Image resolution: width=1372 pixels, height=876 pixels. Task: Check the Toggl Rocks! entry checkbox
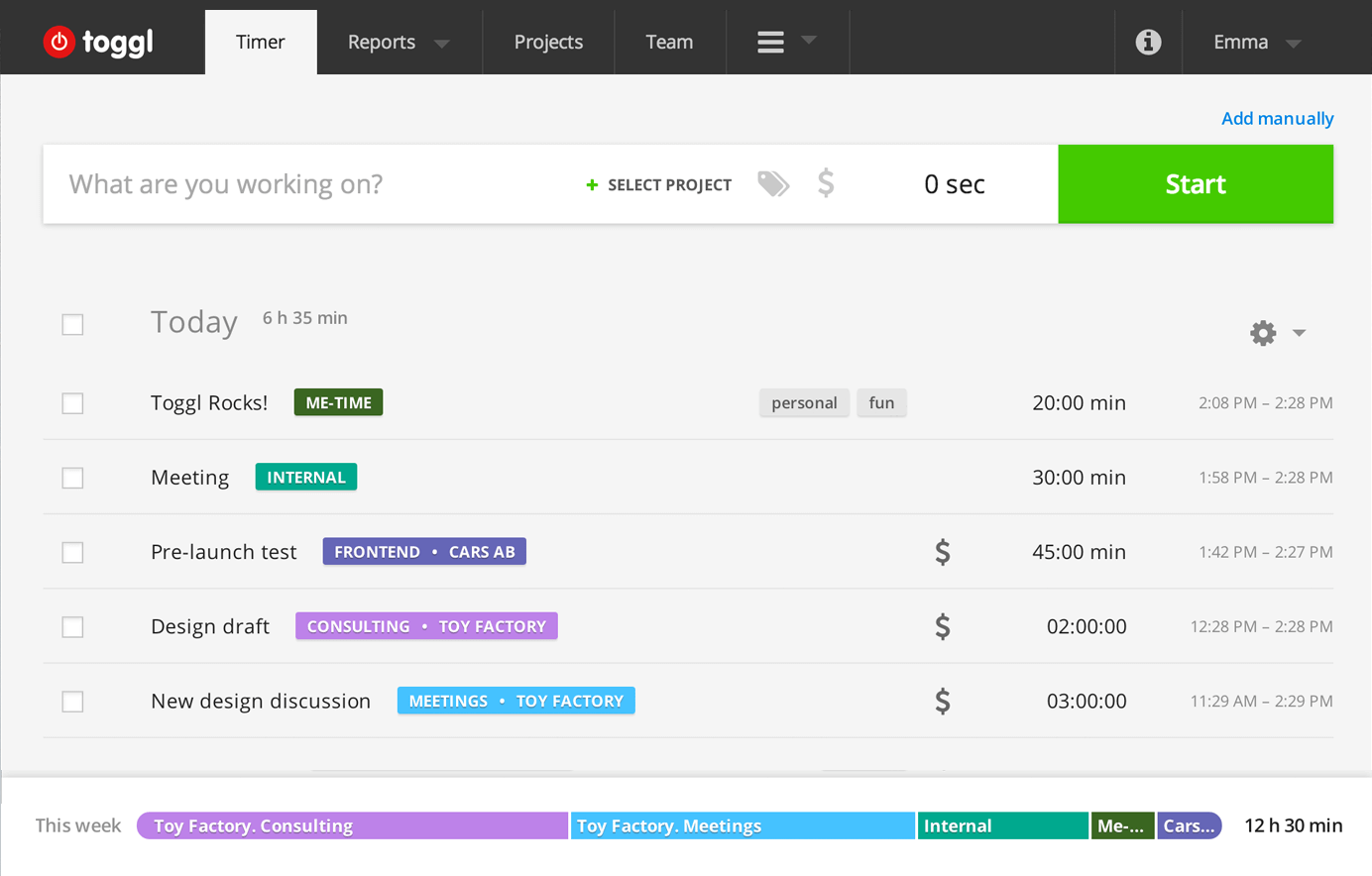72,403
